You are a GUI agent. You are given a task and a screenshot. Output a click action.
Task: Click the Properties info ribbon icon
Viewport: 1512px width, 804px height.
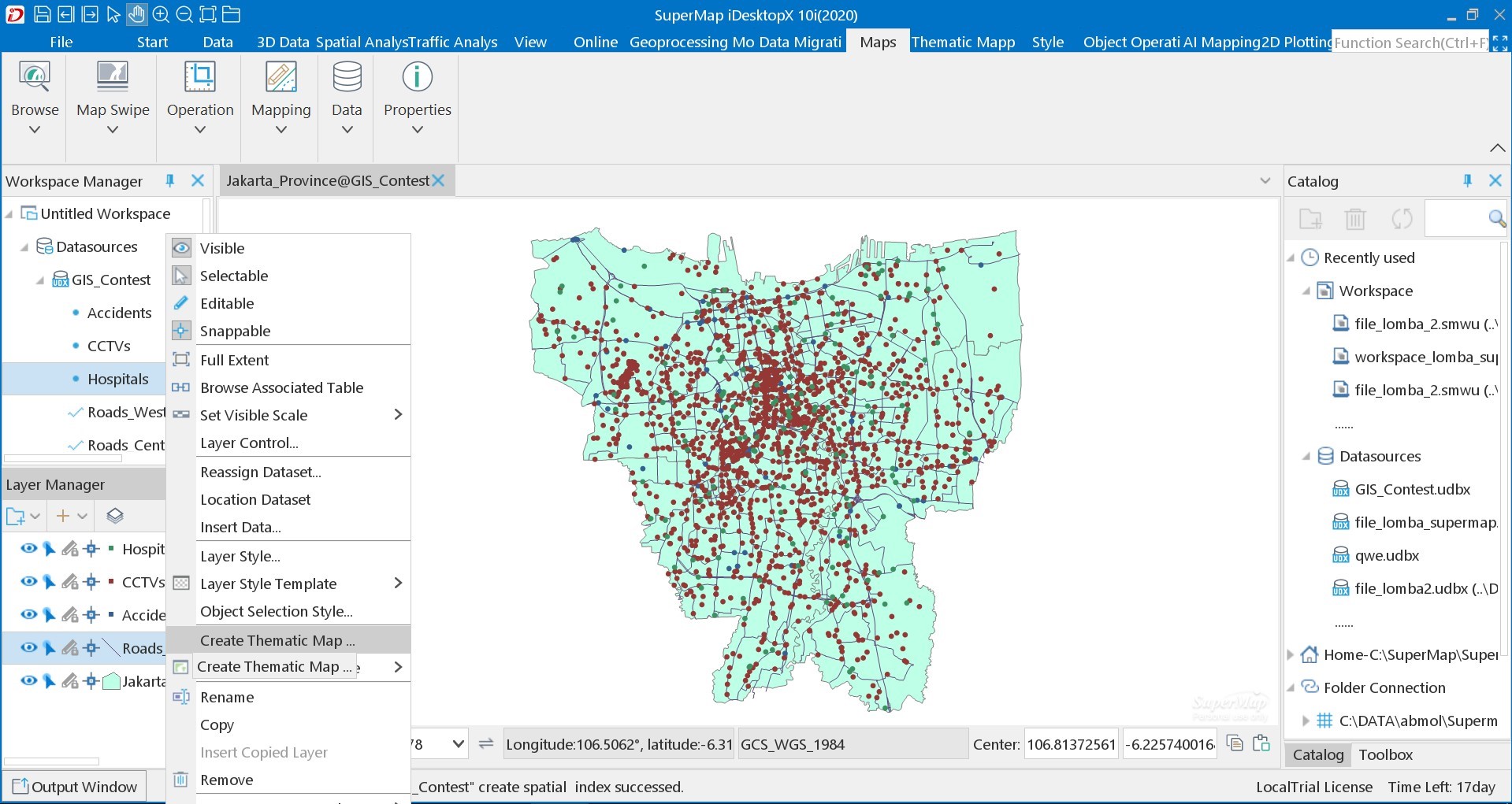coord(418,77)
